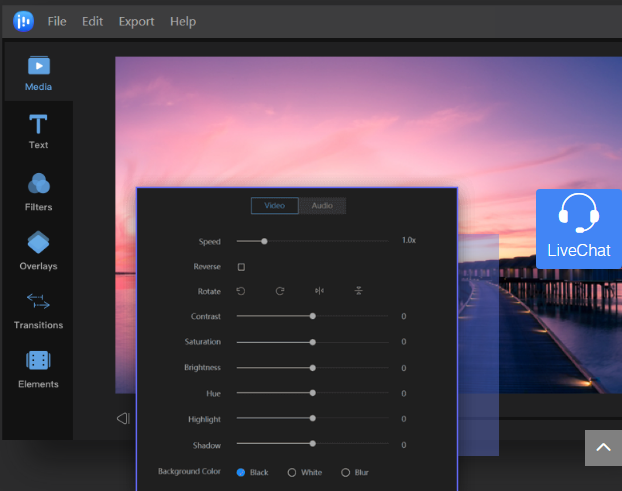This screenshot has height=491, width=622.
Task: Click the Contrast slider handle
Action: coord(313,316)
